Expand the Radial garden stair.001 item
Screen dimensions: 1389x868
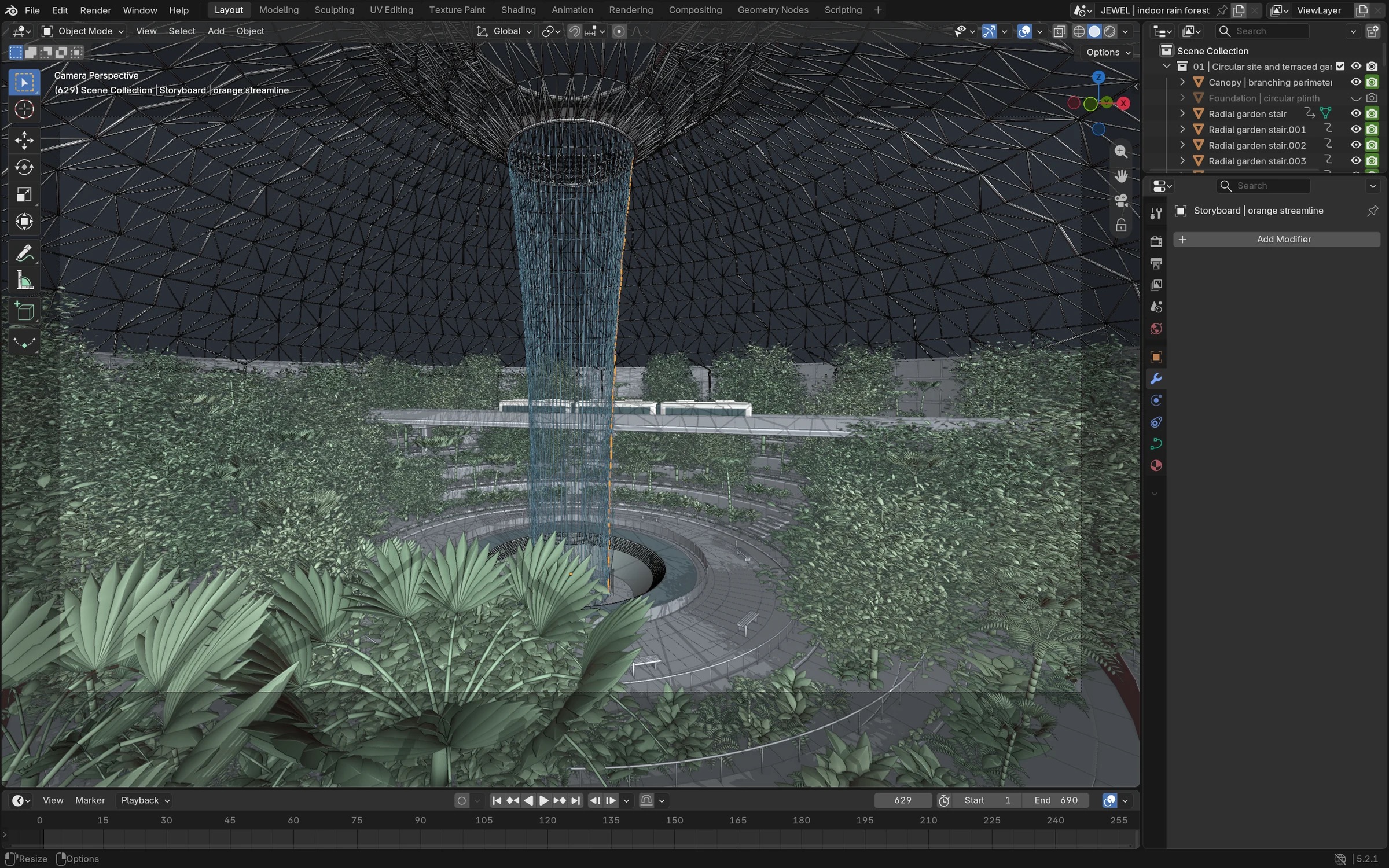[1182, 129]
